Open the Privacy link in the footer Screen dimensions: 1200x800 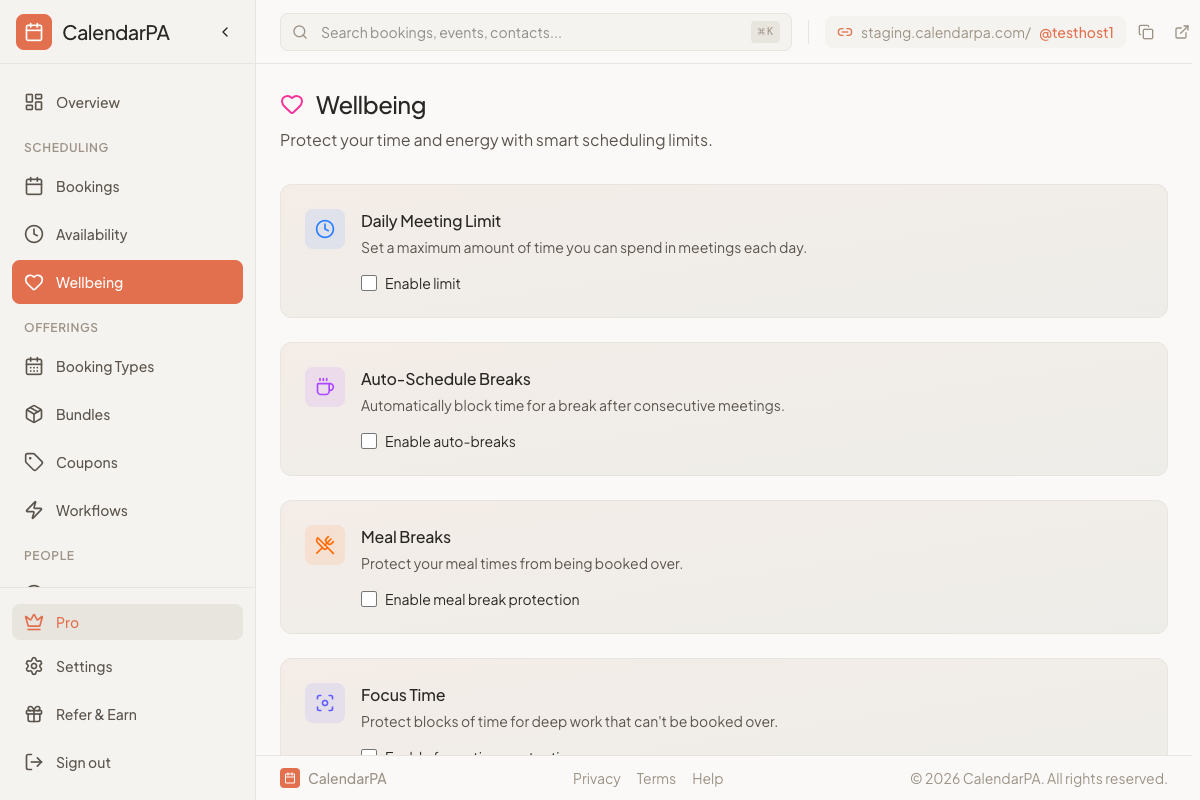click(596, 778)
